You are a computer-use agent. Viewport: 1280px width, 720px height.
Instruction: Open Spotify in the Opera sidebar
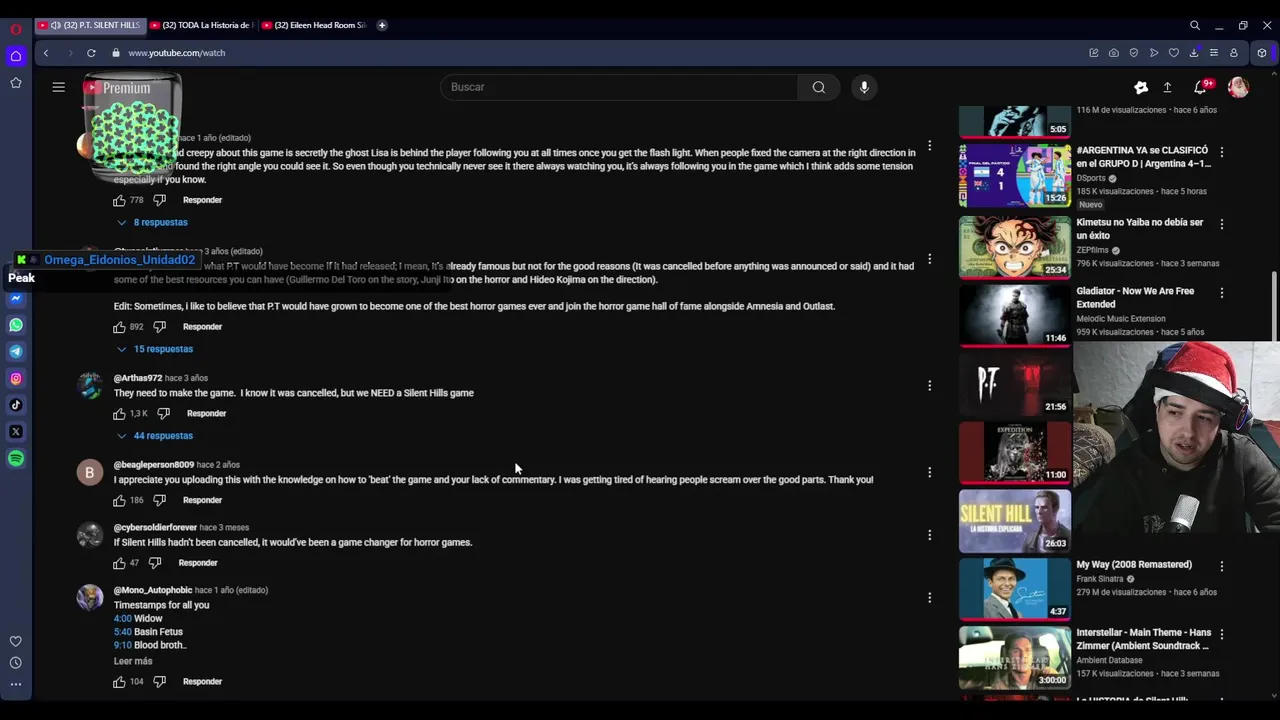pyautogui.click(x=16, y=458)
